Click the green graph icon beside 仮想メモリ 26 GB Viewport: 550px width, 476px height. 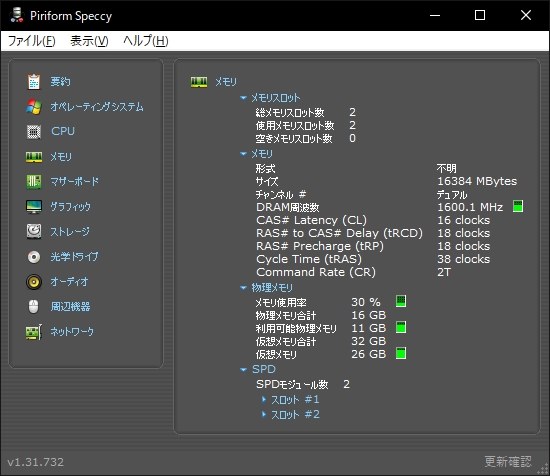click(x=401, y=353)
